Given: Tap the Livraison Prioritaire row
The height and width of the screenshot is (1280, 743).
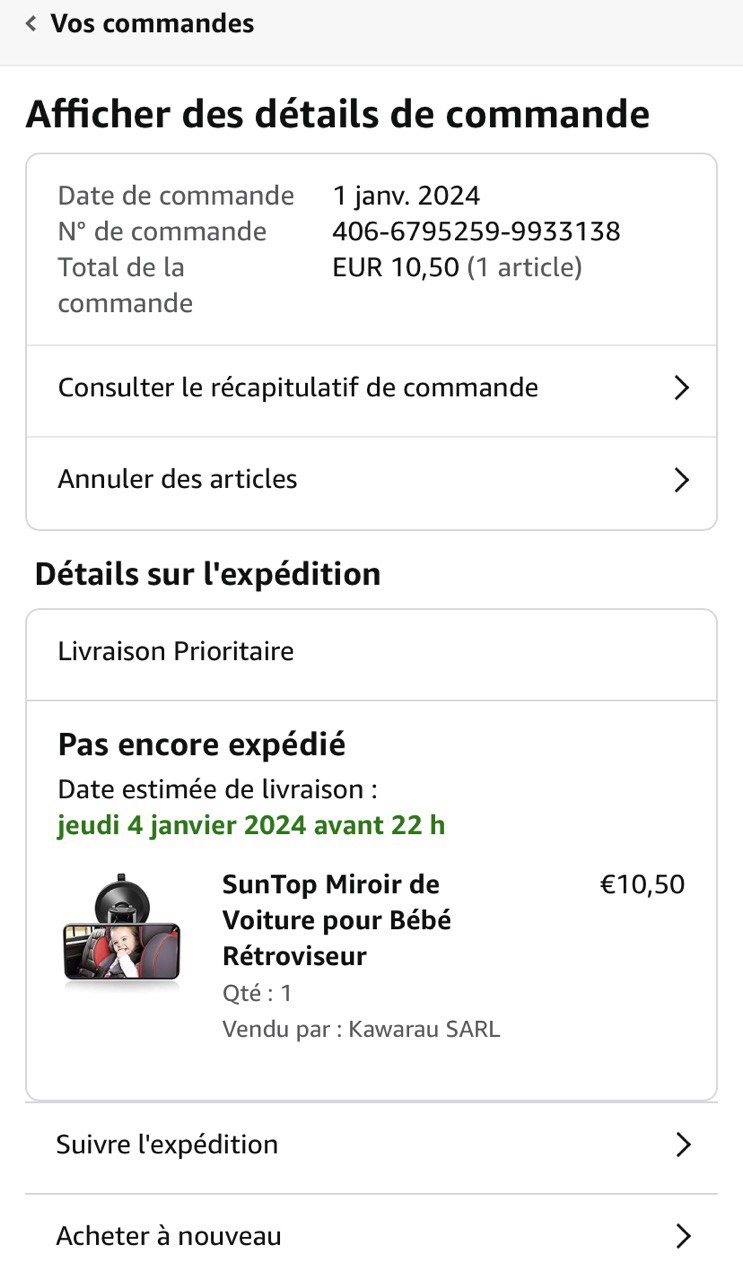Looking at the screenshot, I should (x=176, y=652).
